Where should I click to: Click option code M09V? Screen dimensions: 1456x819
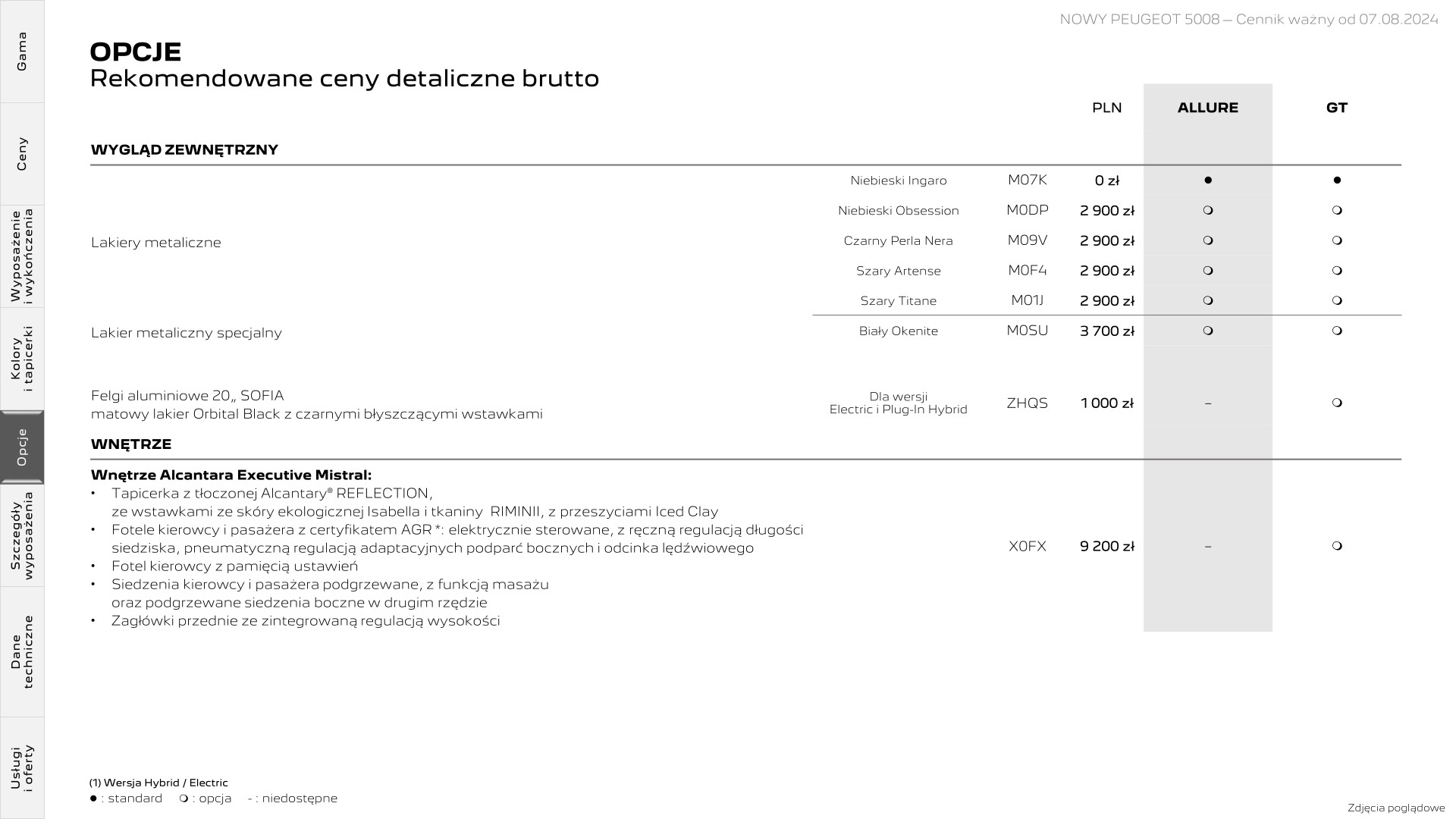1028,240
